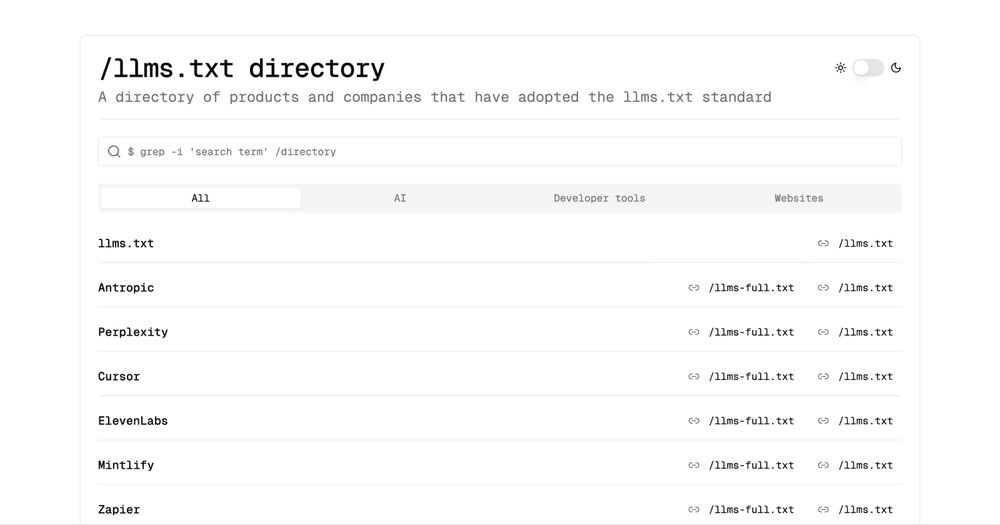Open Antropic /llms.txt link

click(865, 288)
